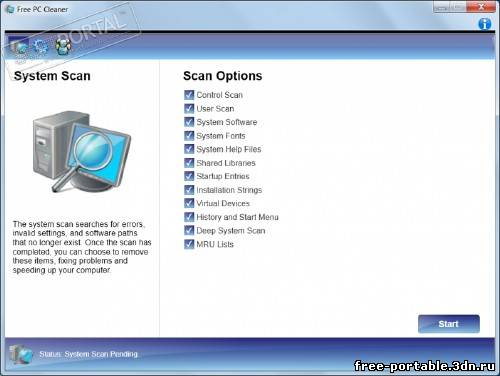This screenshot has height=376, width=500.
Task: Disable Startup Entries scanning
Action: [x=189, y=176]
